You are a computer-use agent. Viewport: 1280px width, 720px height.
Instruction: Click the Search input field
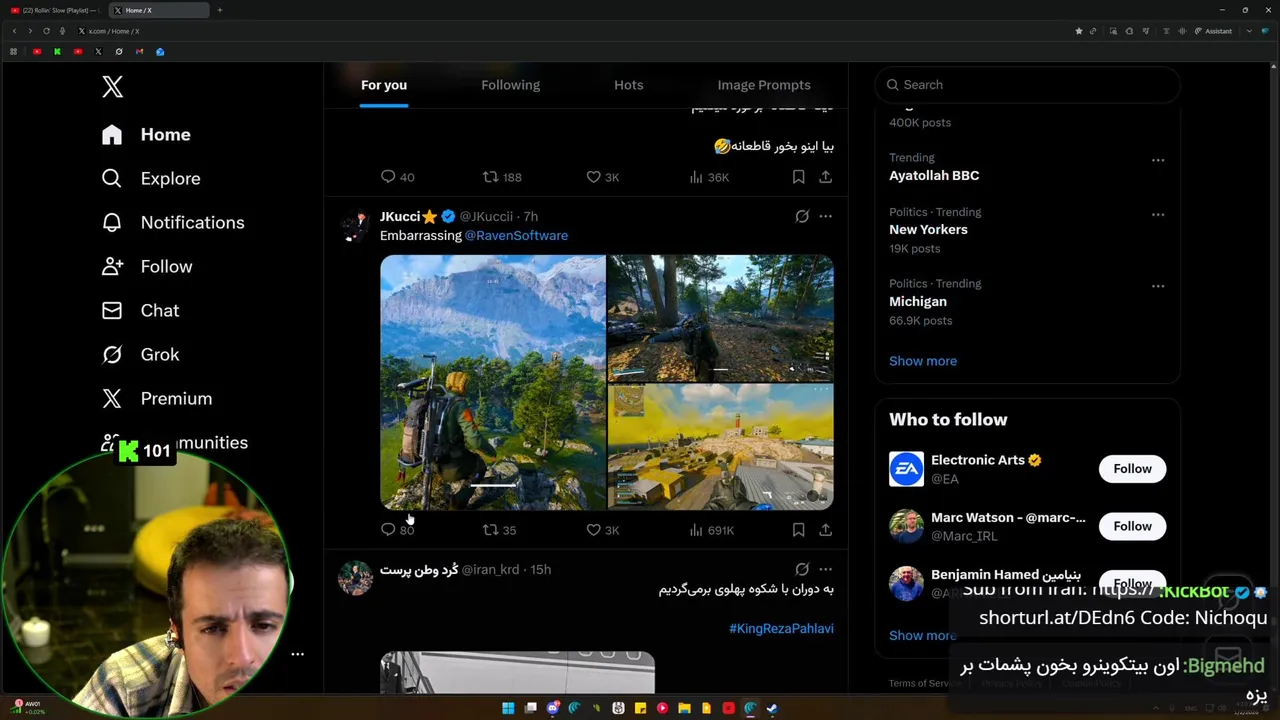tap(1027, 85)
